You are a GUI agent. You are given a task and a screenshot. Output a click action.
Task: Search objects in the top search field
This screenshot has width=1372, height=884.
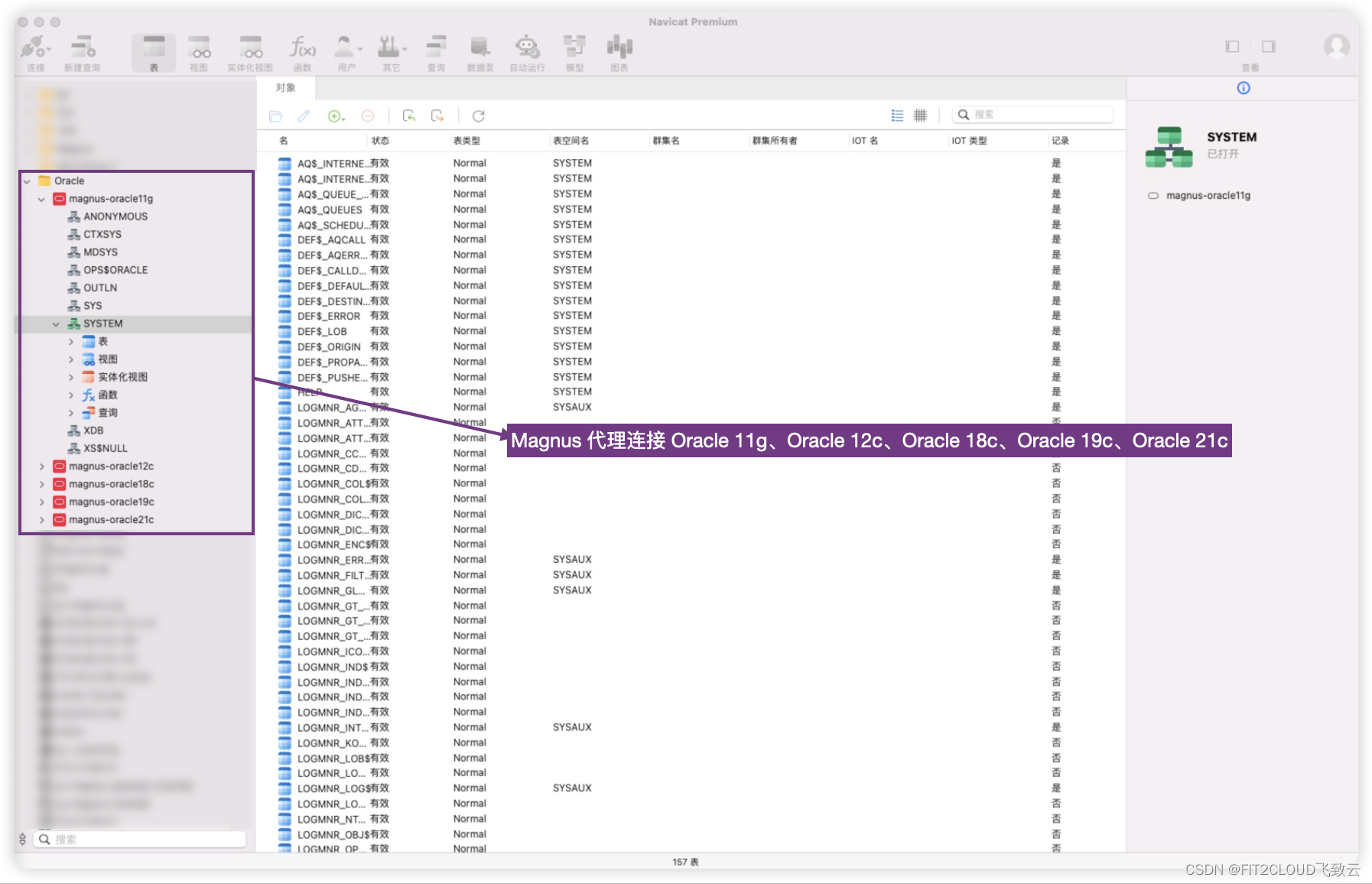1033,115
